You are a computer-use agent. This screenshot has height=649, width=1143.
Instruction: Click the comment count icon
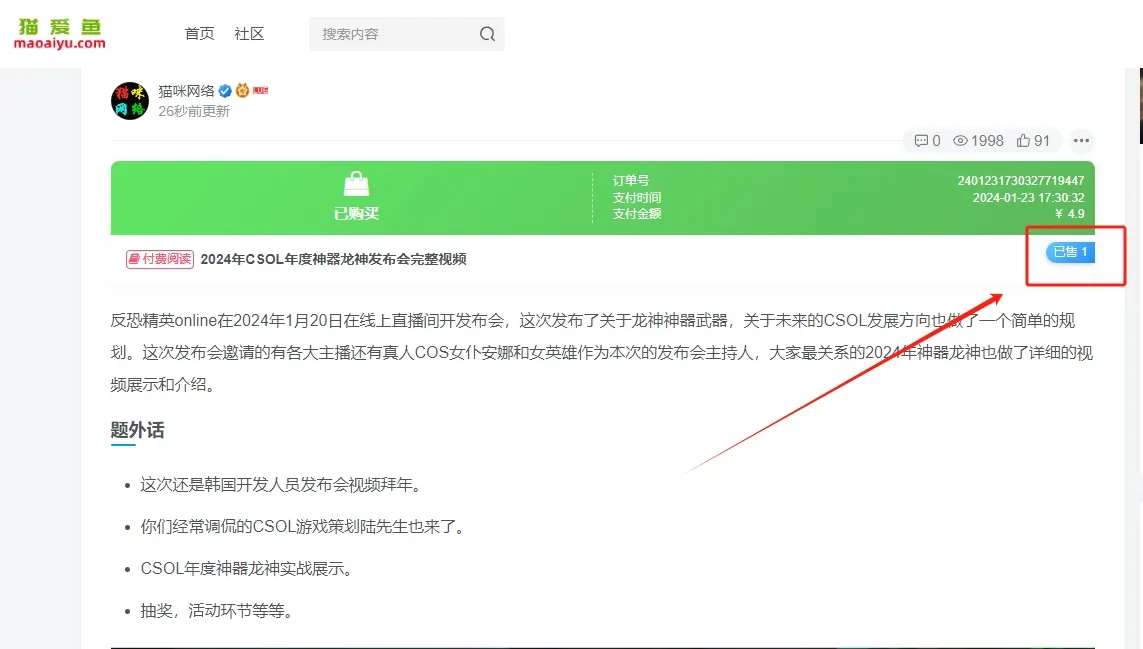click(921, 141)
